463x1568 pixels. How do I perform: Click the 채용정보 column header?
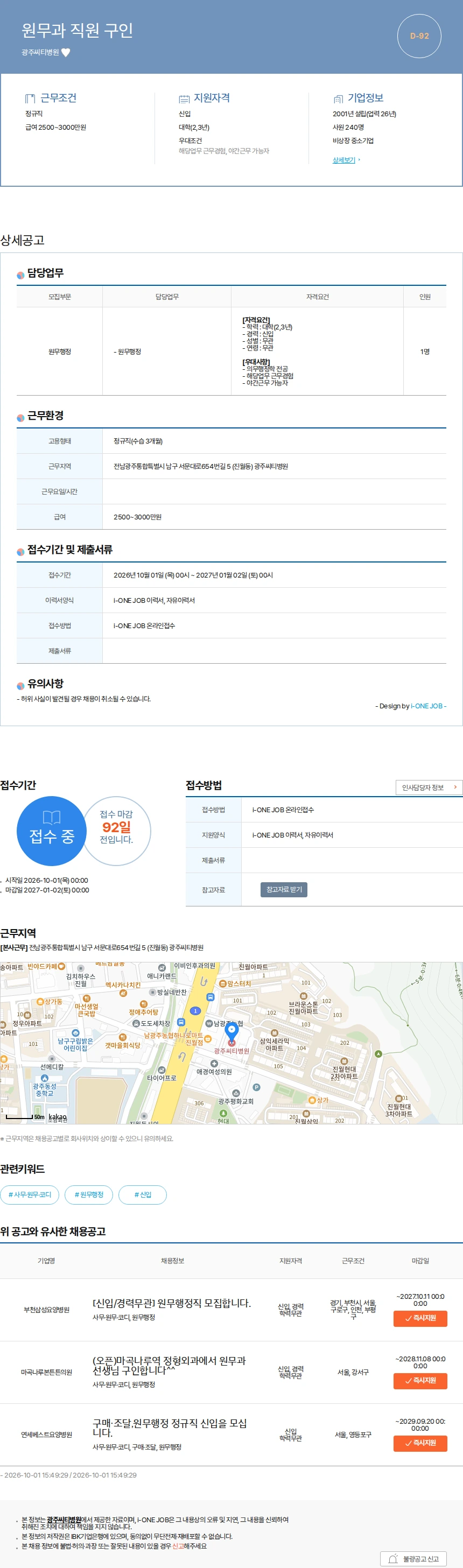[x=172, y=1261]
